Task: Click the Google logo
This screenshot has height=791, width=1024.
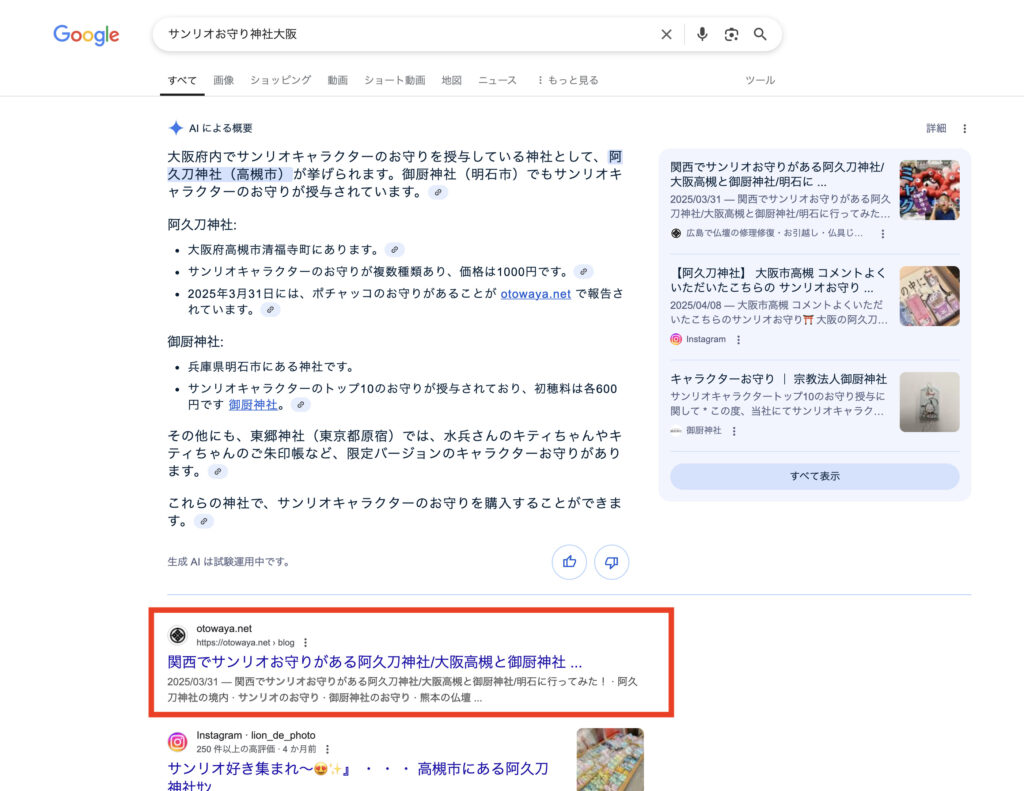Action: tap(86, 35)
